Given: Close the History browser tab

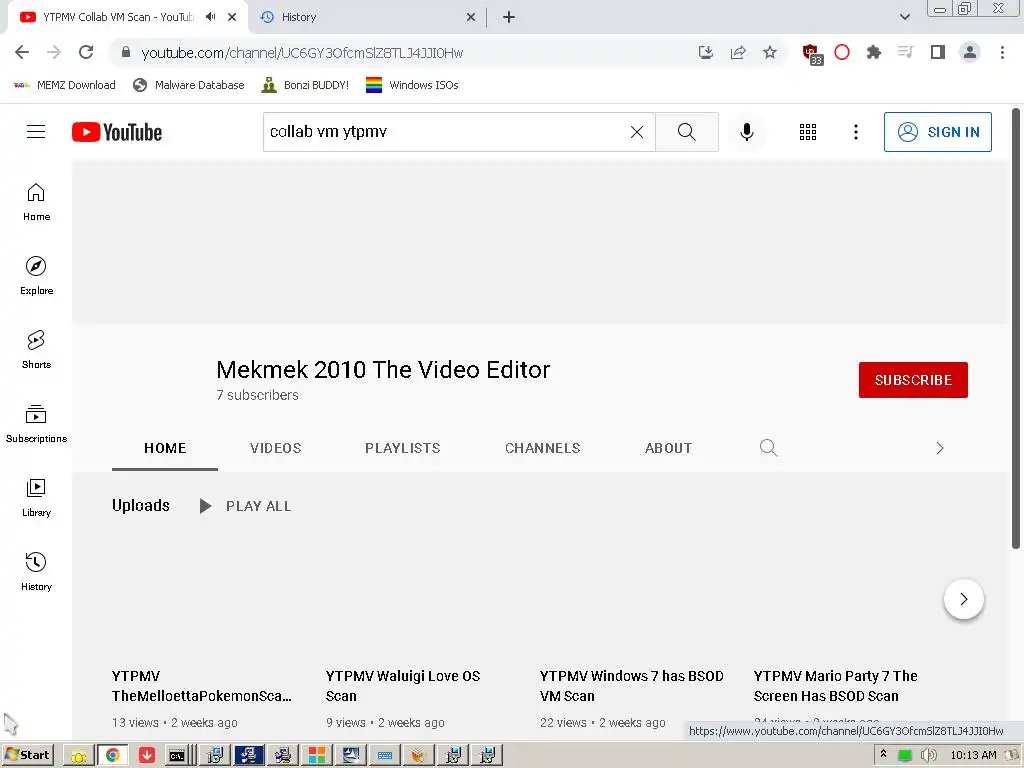Looking at the screenshot, I should pyautogui.click(x=471, y=17).
